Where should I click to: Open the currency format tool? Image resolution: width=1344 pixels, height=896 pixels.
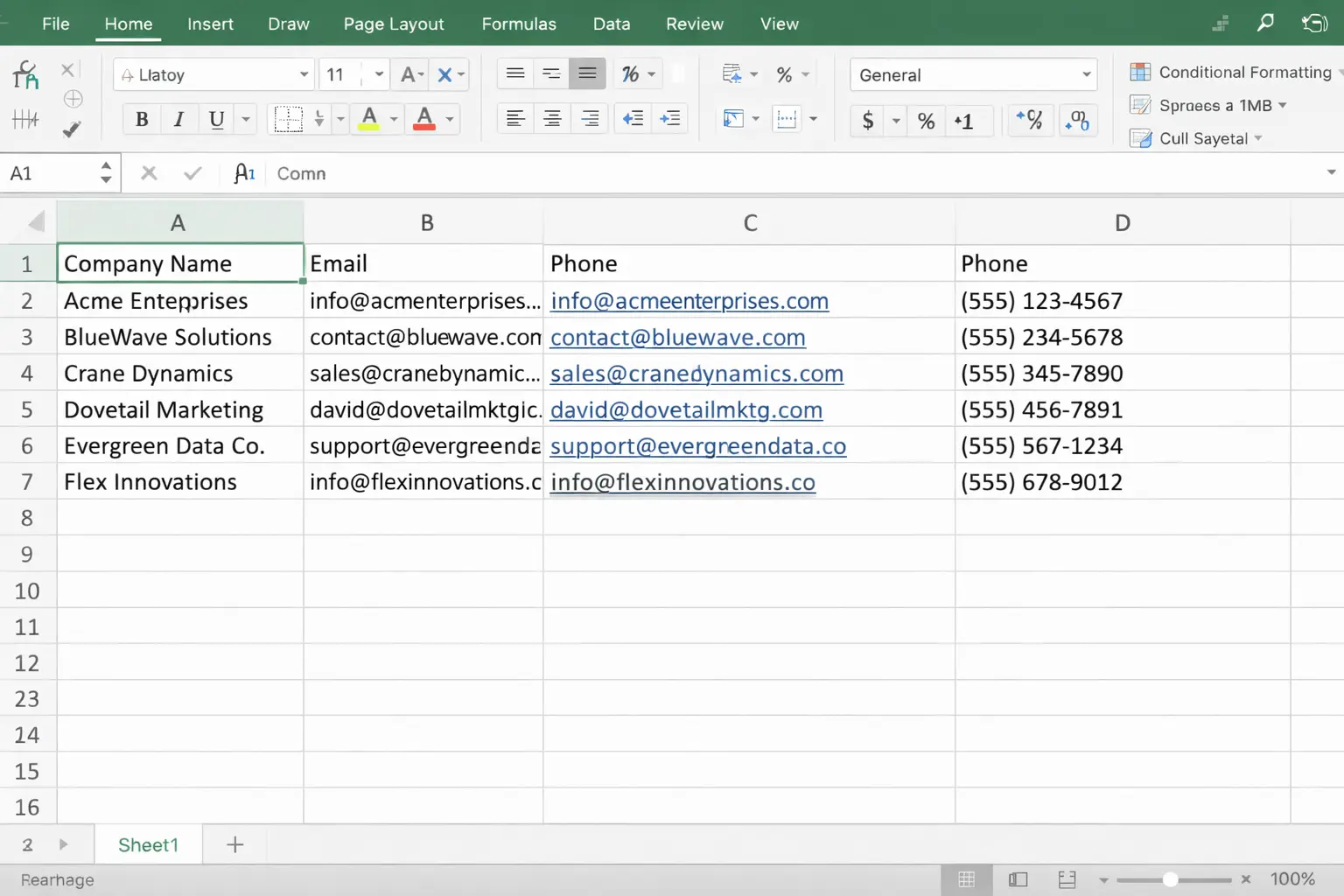coord(868,121)
